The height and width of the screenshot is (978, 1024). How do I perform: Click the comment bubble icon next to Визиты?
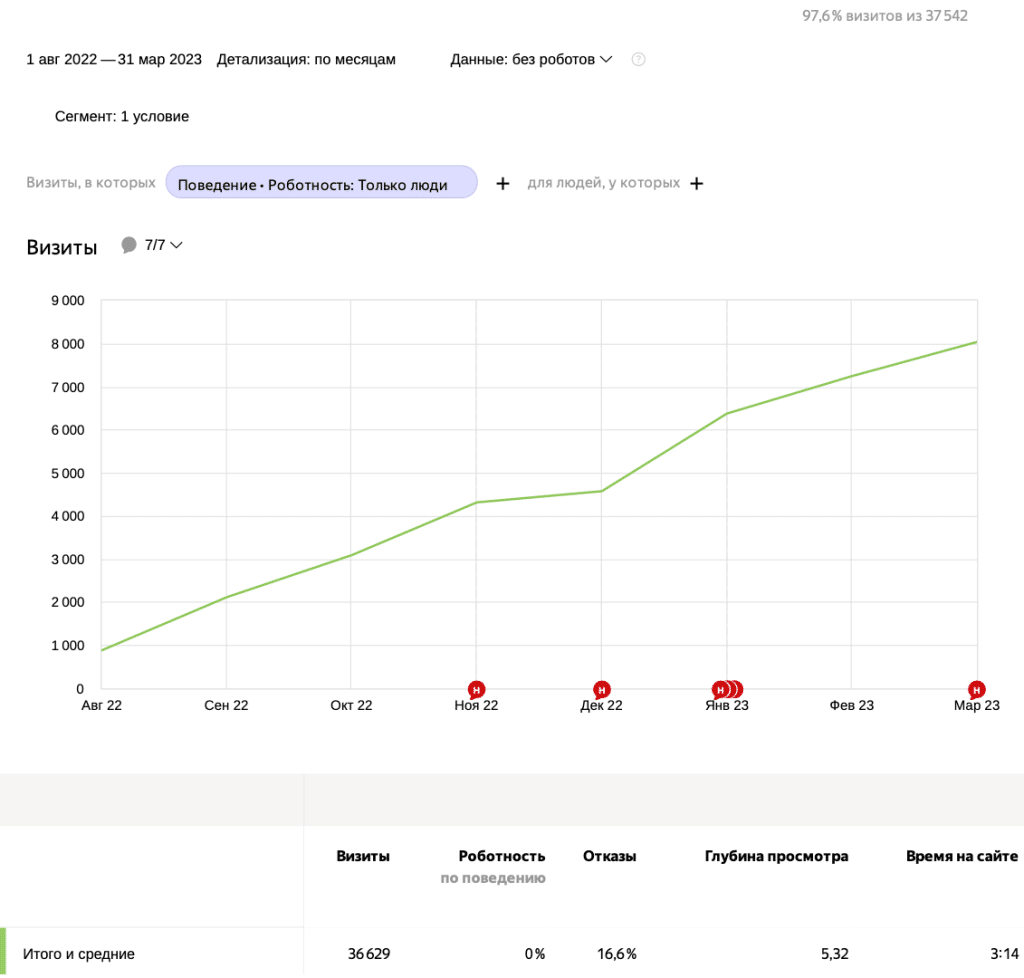128,243
